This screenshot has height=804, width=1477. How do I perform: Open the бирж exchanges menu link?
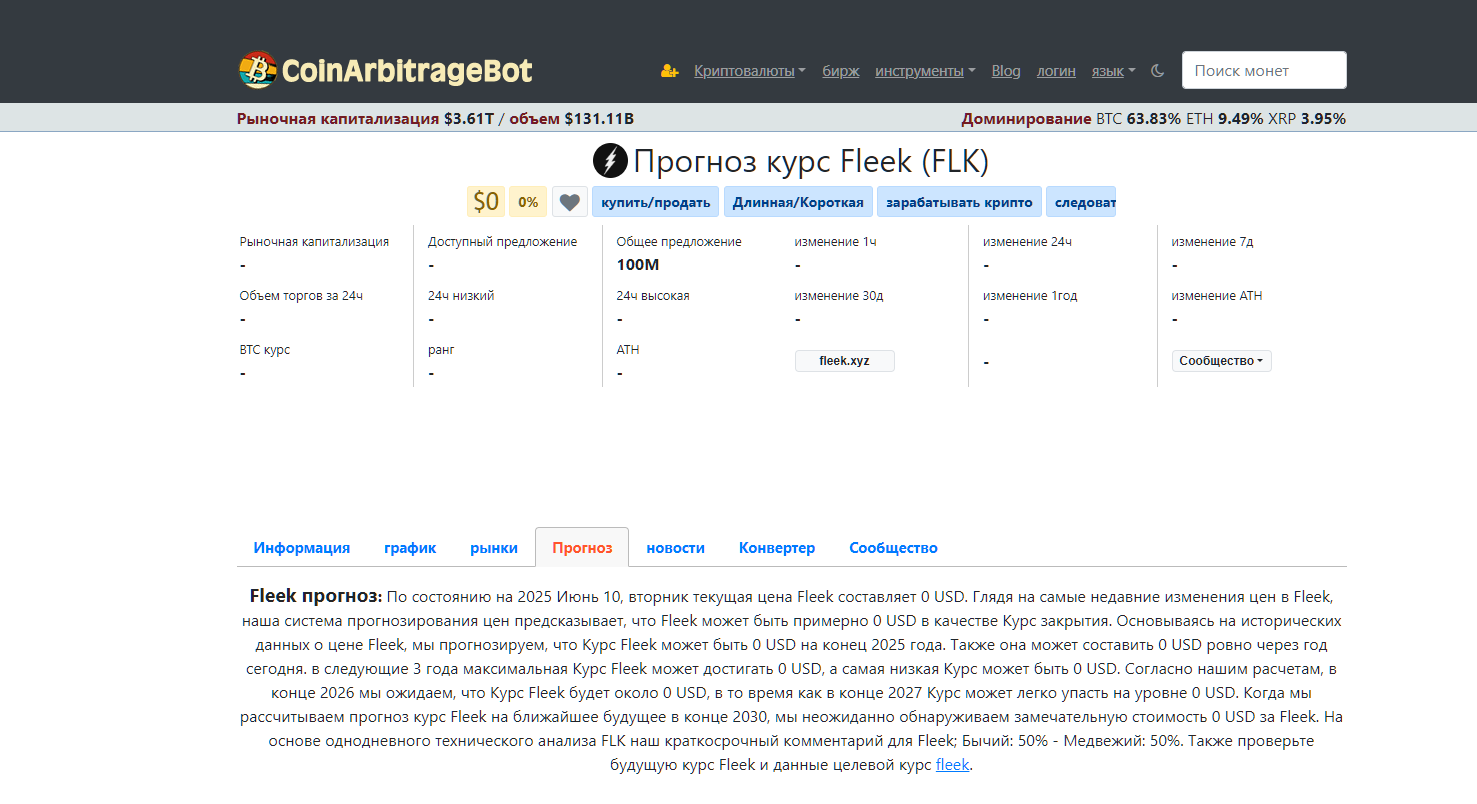tap(840, 71)
